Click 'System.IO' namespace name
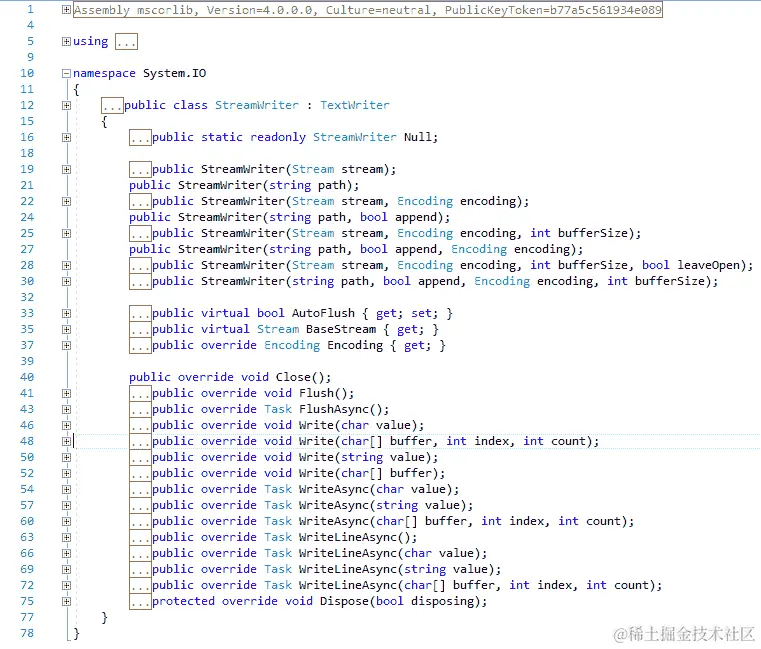The image size is (761, 649). (x=174, y=73)
